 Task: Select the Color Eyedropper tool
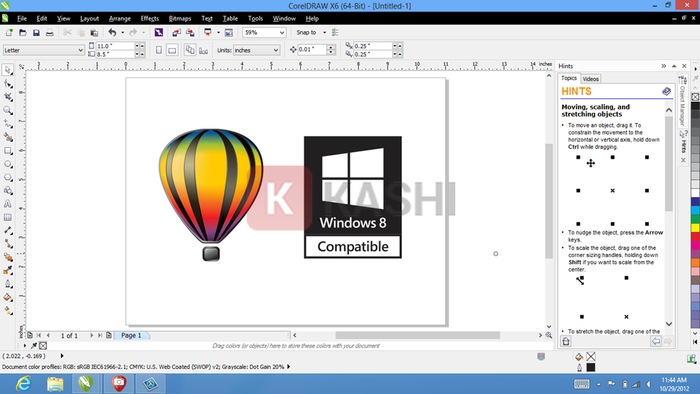(8, 270)
